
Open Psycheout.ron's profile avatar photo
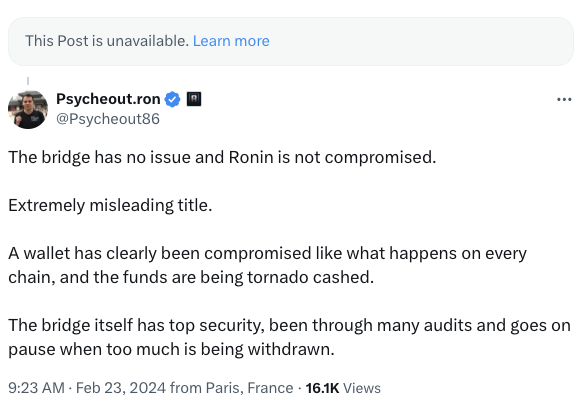(x=28, y=110)
